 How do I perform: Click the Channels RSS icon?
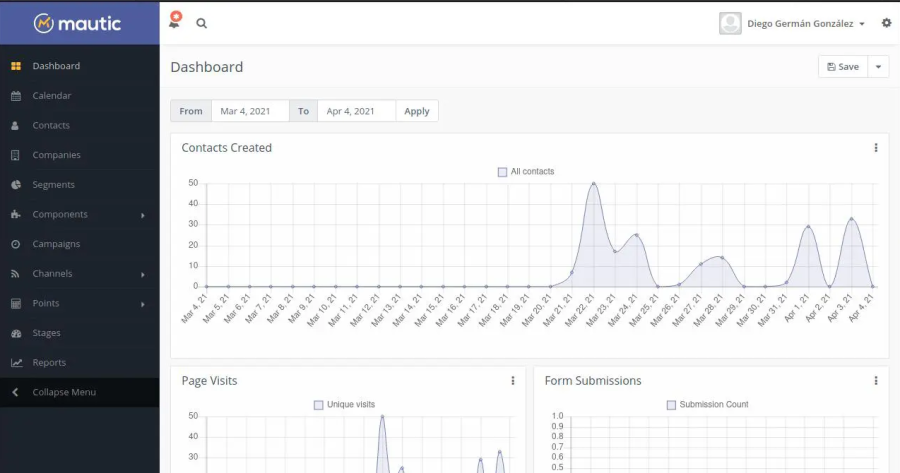[x=15, y=274]
